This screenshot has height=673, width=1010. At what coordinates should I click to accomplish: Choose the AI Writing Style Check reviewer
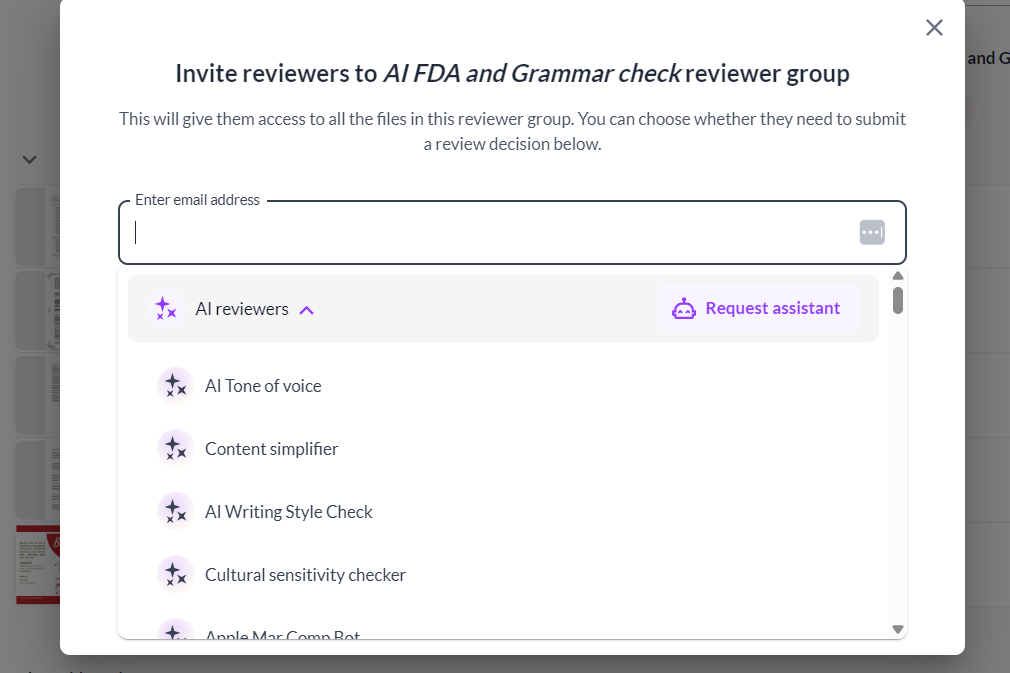[x=289, y=512]
